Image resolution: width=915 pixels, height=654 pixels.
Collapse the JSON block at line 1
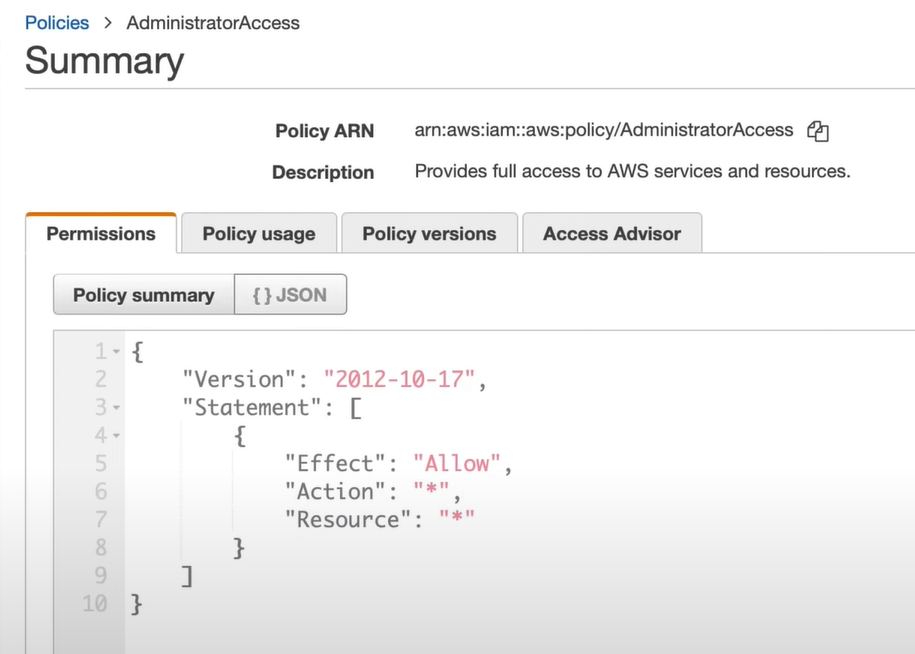116,352
